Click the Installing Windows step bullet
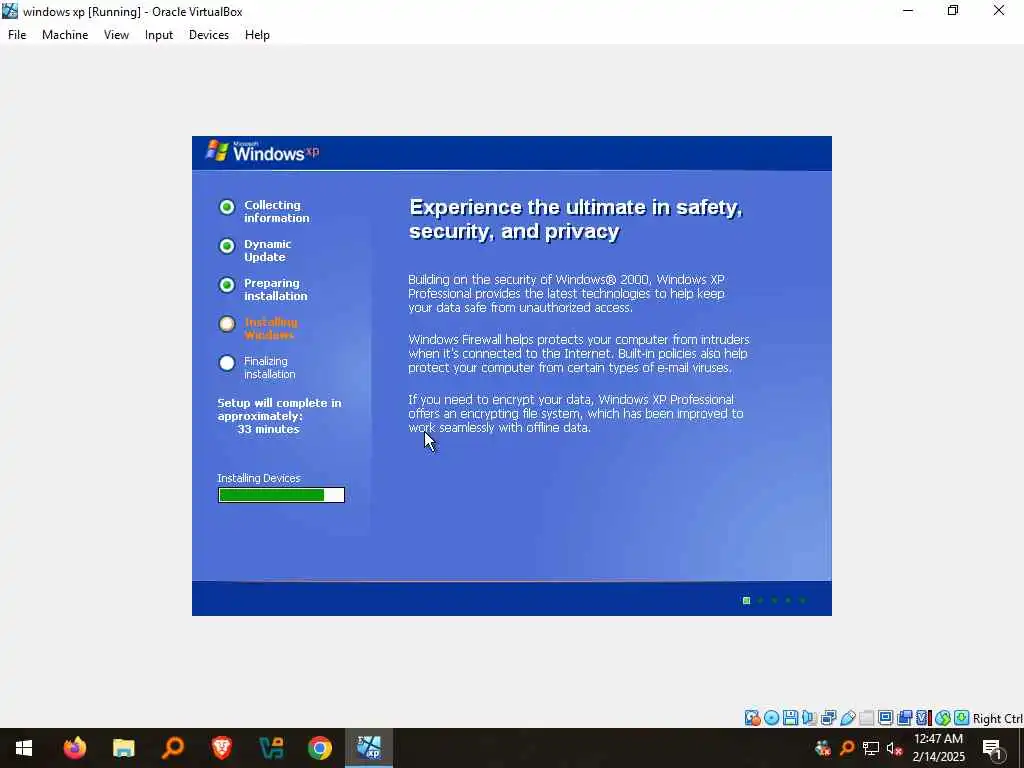The image size is (1024, 768). coord(227,324)
